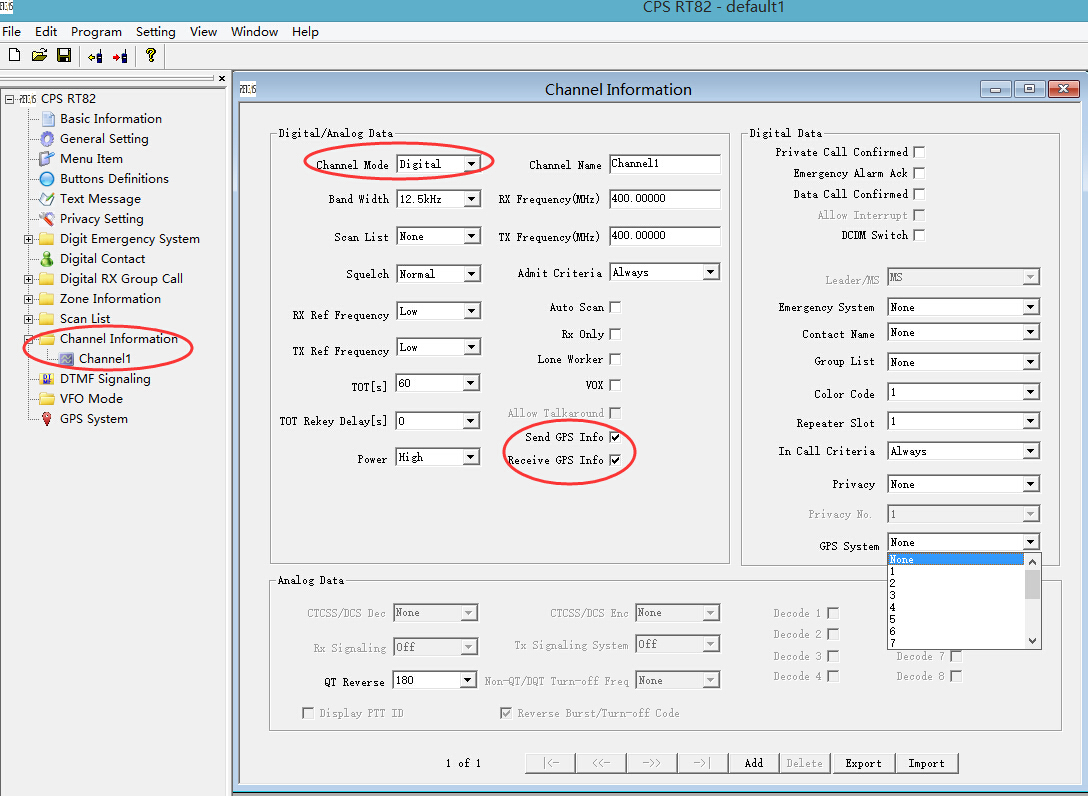Viewport: 1088px width, 796px height.
Task: Open Text Message in the tree
Action: pyautogui.click(x=100, y=198)
